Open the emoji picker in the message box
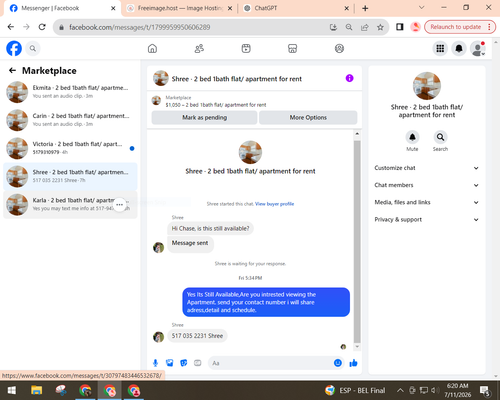Screen dimensions: 500x400 [338, 363]
